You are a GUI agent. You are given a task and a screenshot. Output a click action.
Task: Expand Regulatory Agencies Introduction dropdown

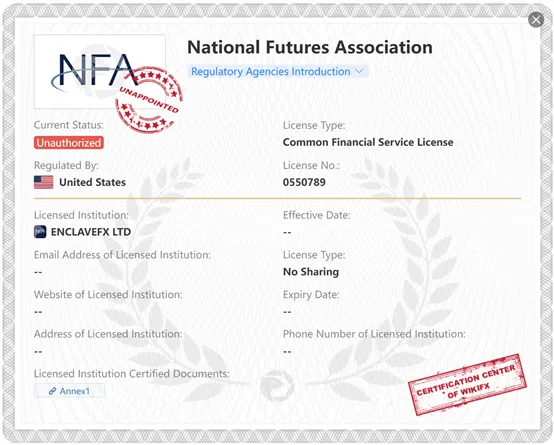(278, 71)
